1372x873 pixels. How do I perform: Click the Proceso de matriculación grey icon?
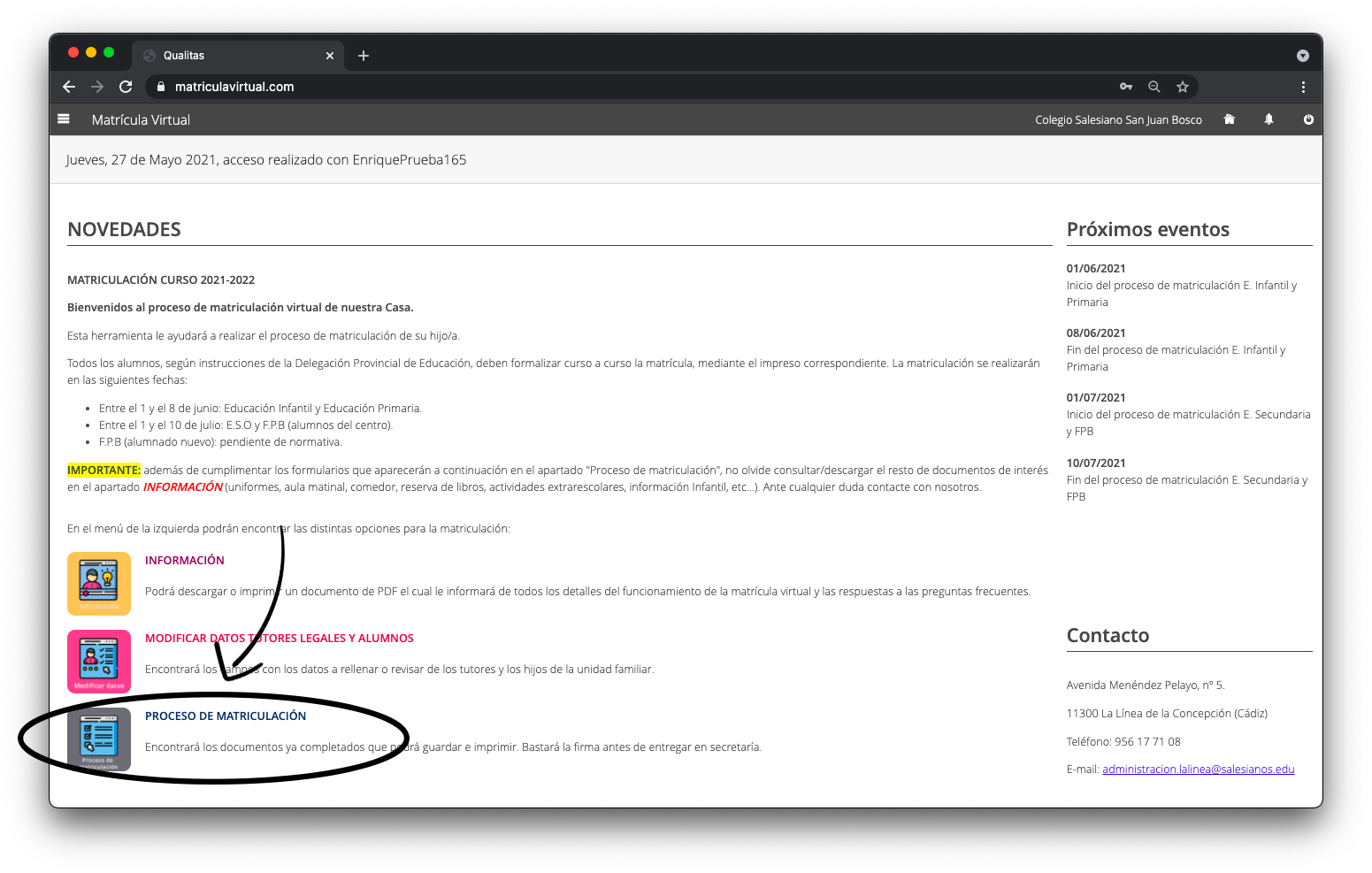click(99, 739)
